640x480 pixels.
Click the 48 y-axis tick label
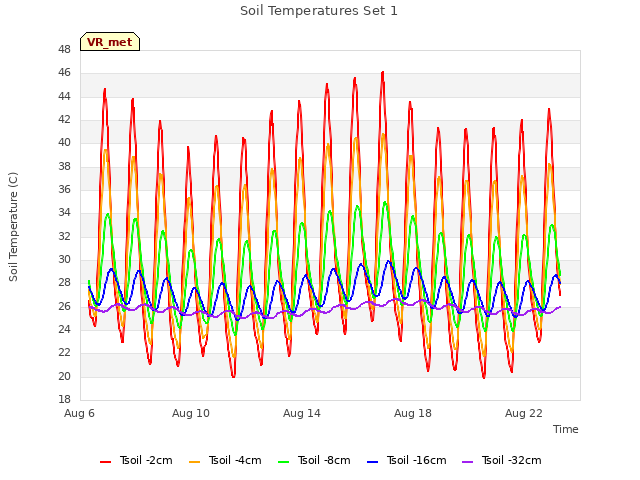pyautogui.click(x=64, y=49)
